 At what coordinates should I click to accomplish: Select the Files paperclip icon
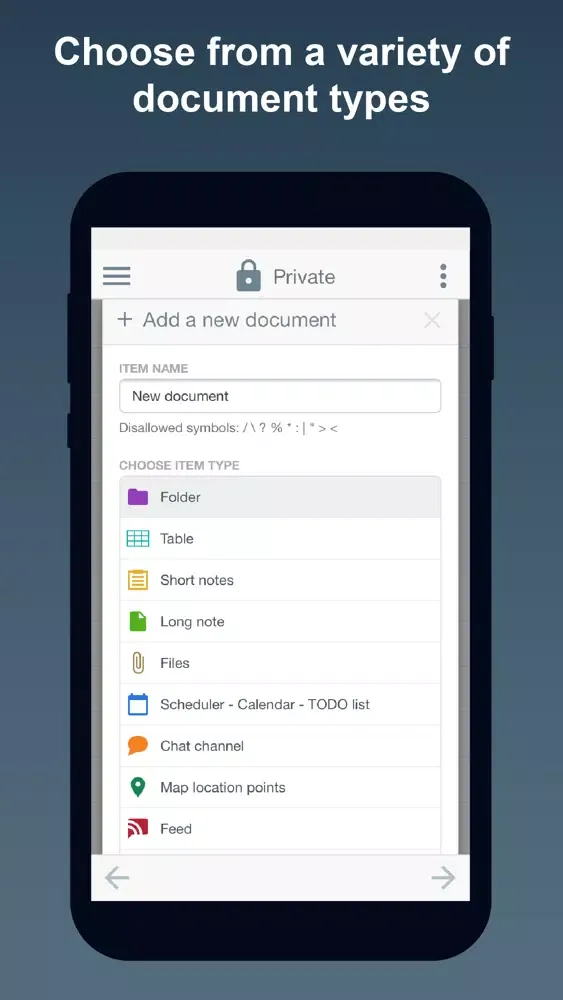coord(138,663)
